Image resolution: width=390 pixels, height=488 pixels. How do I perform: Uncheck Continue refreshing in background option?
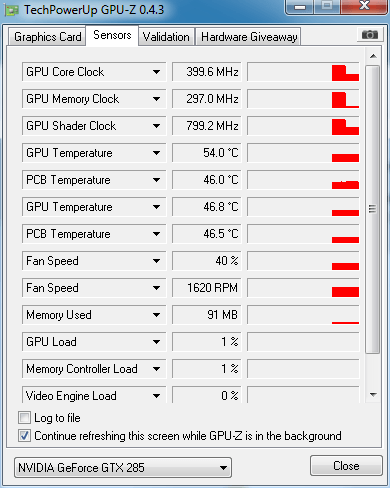point(24,436)
